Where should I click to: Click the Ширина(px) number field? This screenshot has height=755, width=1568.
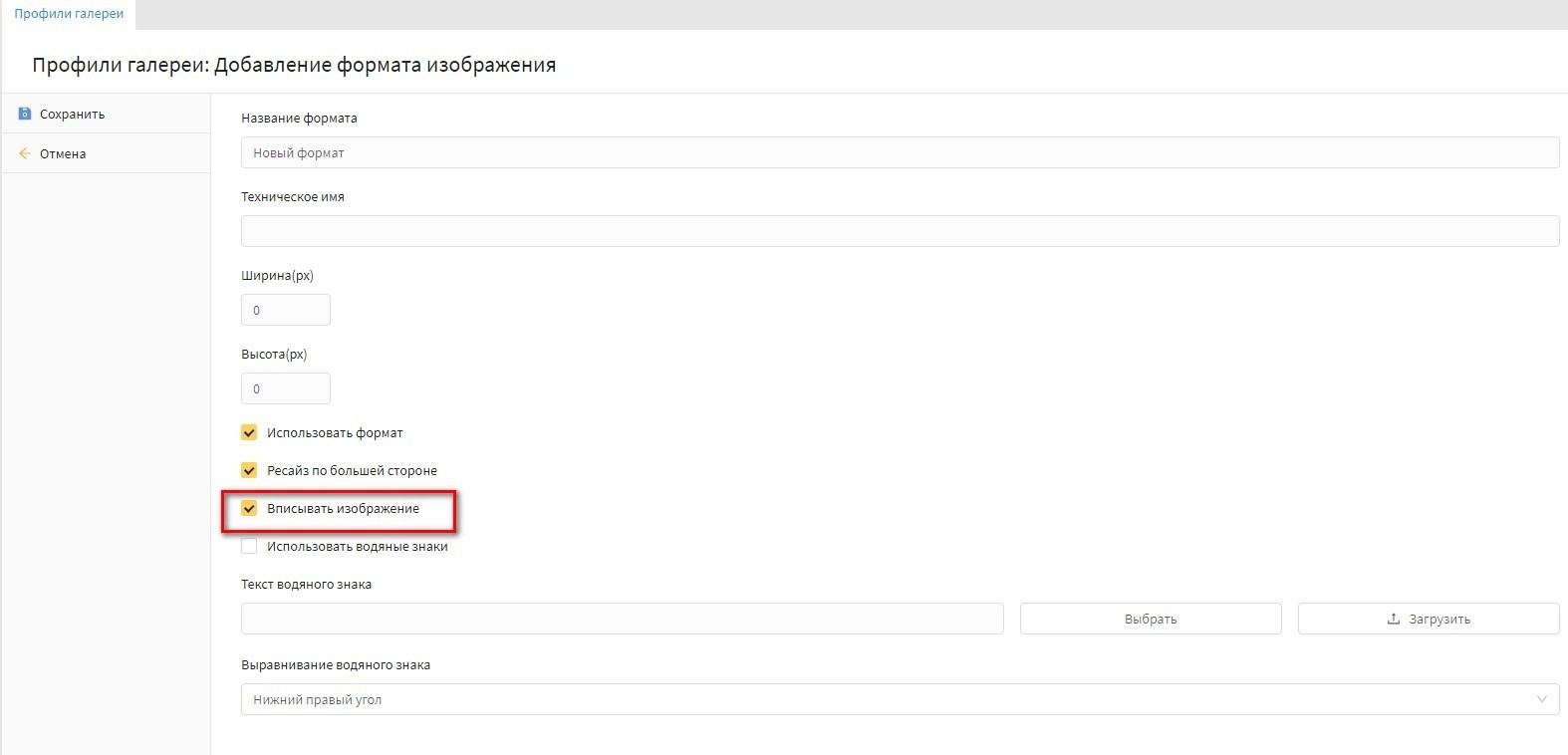286,310
